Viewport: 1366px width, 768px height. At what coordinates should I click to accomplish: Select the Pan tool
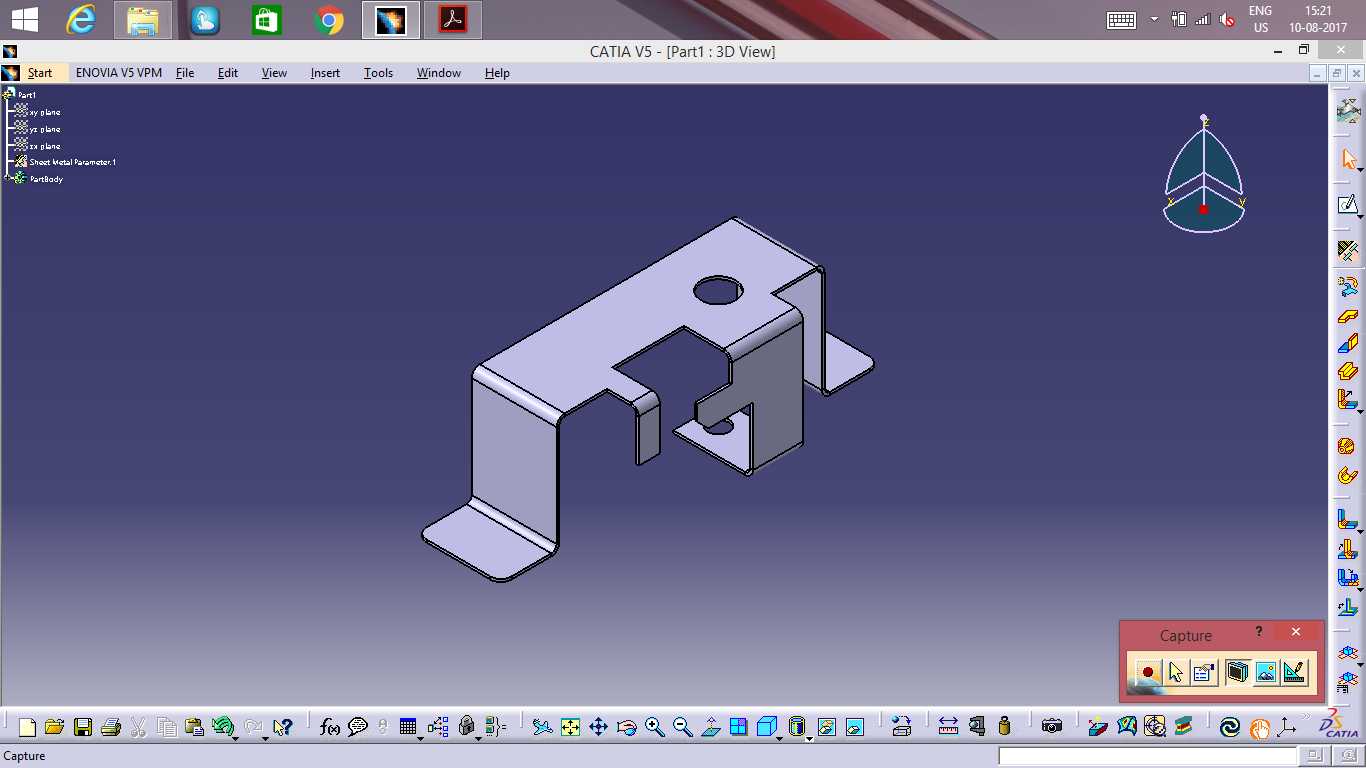(598, 727)
